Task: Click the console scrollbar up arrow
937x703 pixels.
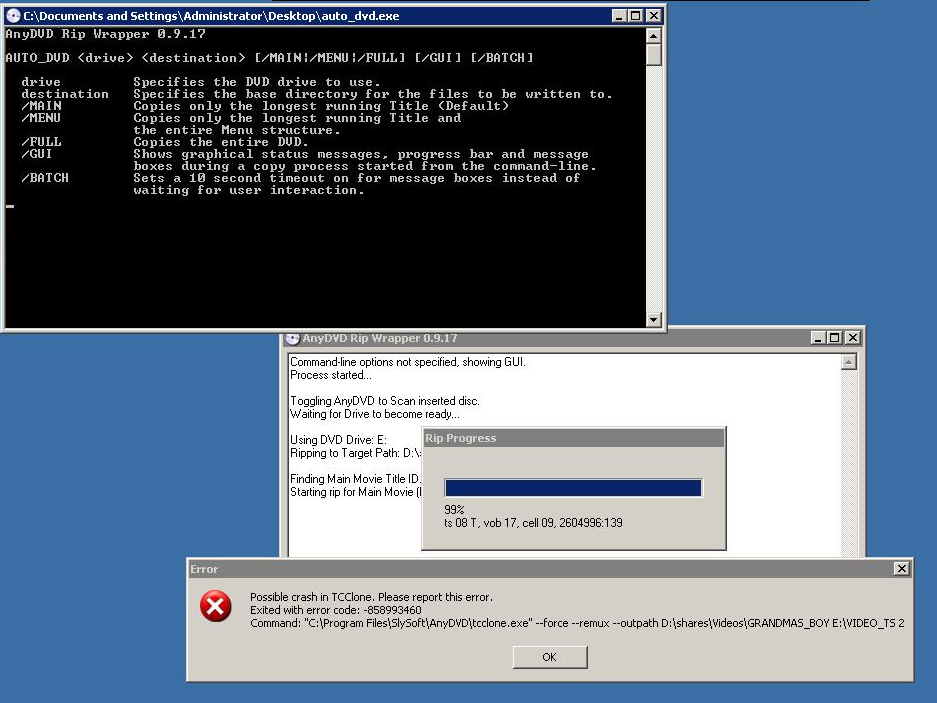Action: (654, 36)
